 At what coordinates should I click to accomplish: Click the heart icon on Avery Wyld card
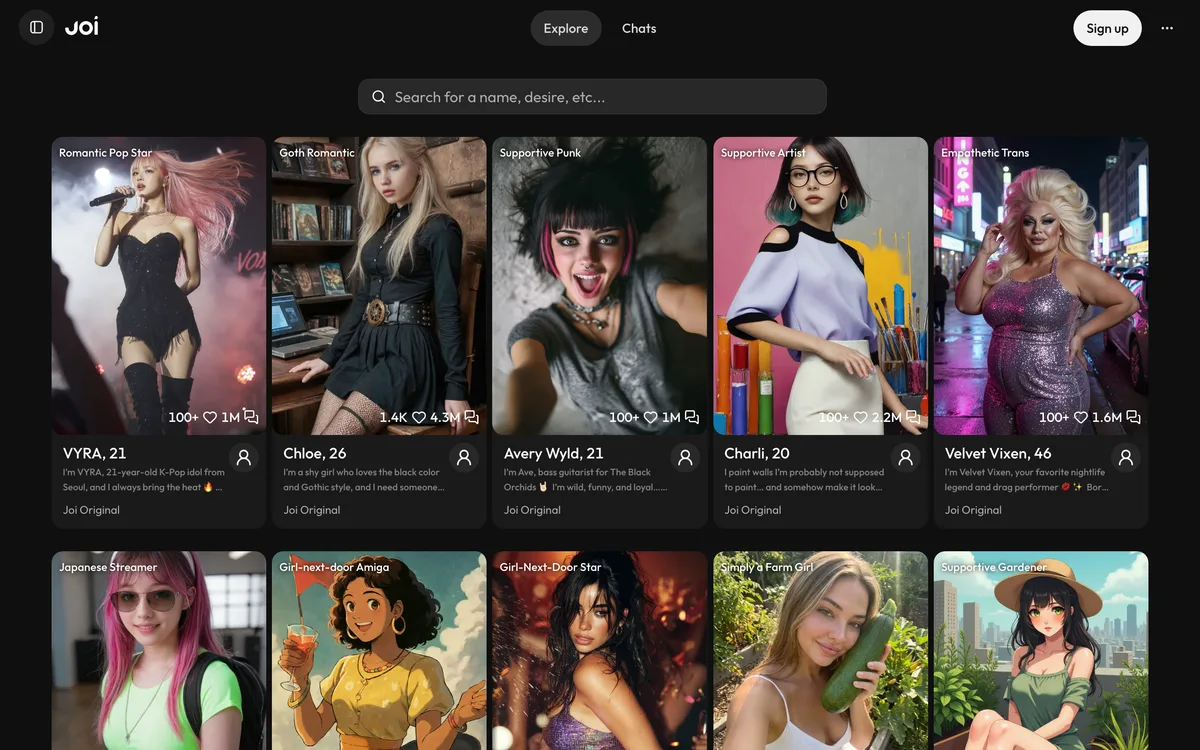pyautogui.click(x=650, y=417)
